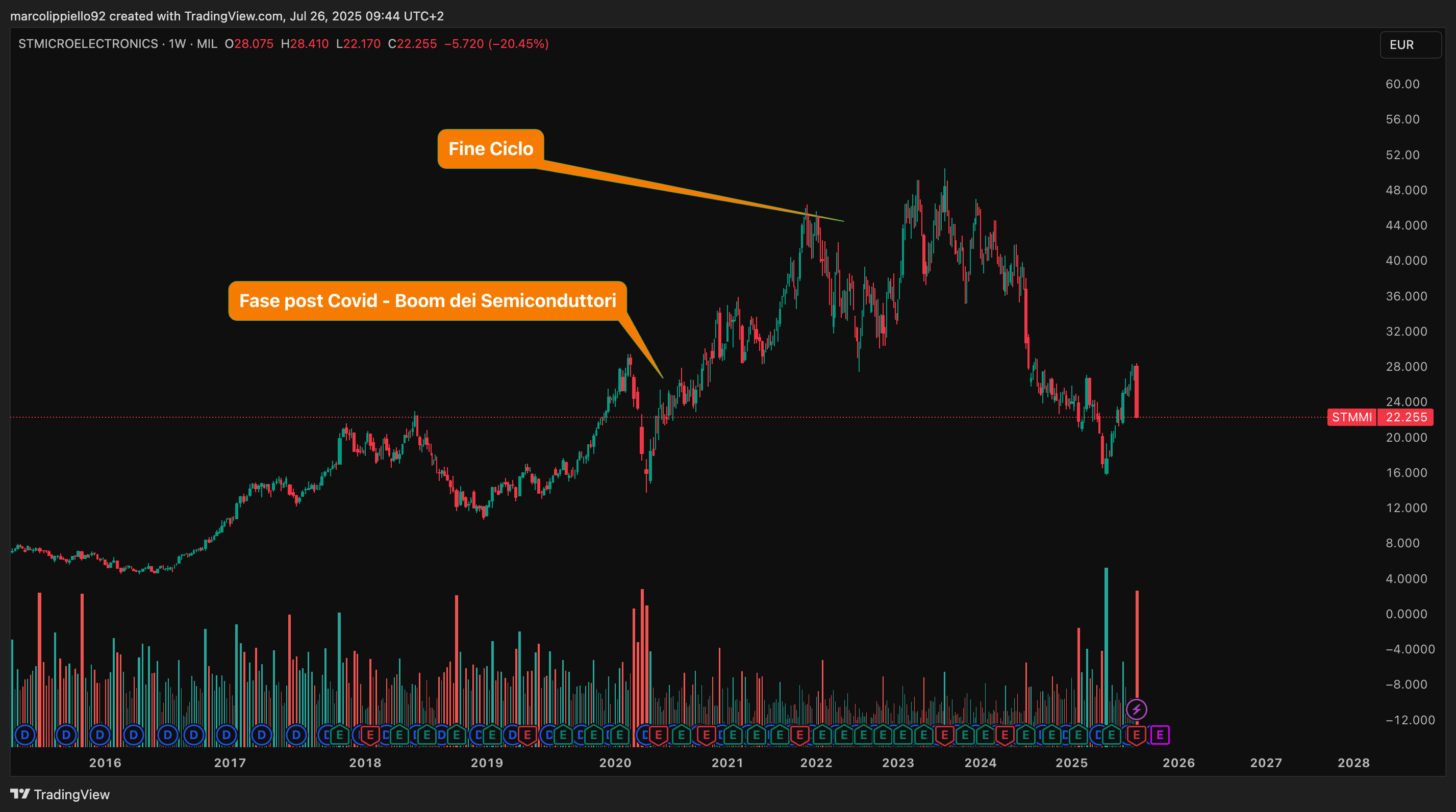1456x812 pixels.
Task: Click the first blue dividend D marker
Action: [25, 734]
